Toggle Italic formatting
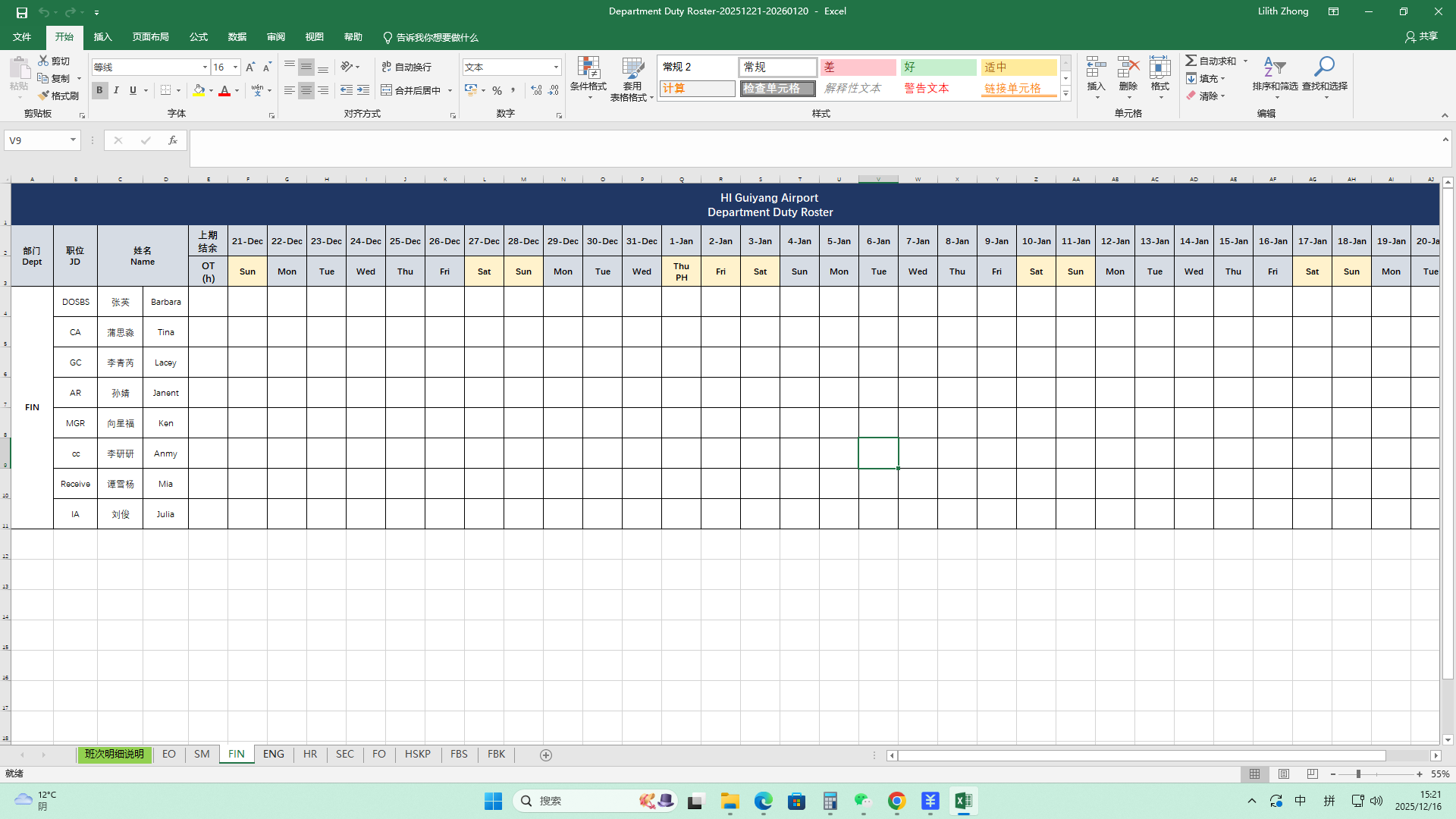The width and height of the screenshot is (1456, 819). (116, 90)
